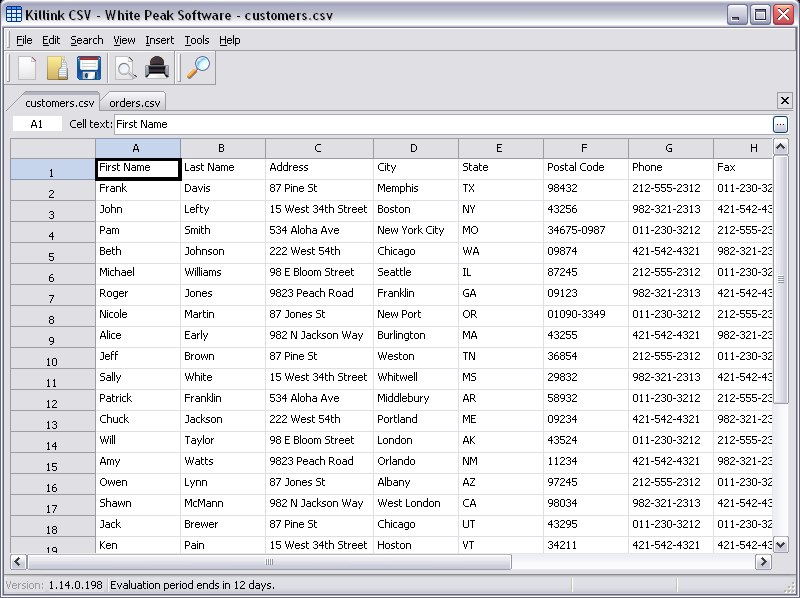Screen dimensions: 800x598
Task: Open the File menu
Action: 24,40
